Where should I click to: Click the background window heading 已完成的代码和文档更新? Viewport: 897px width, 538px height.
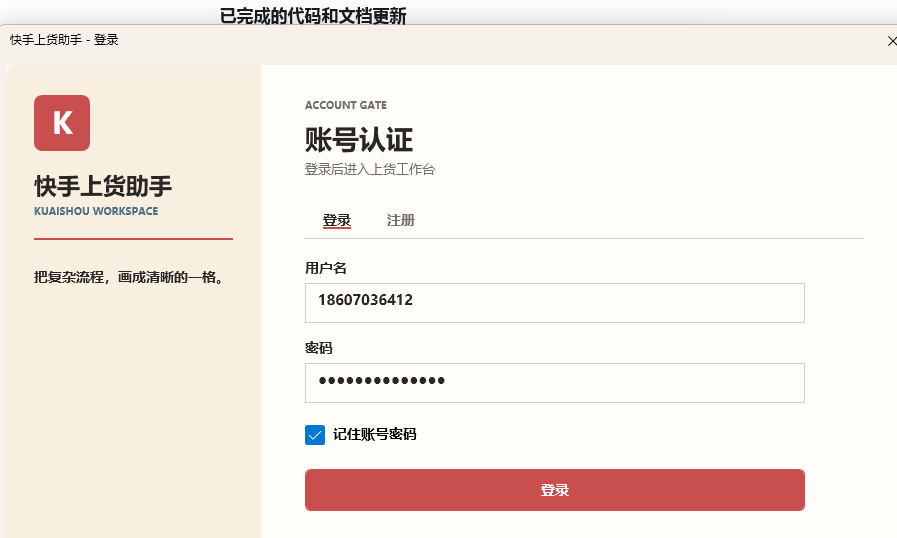click(313, 15)
